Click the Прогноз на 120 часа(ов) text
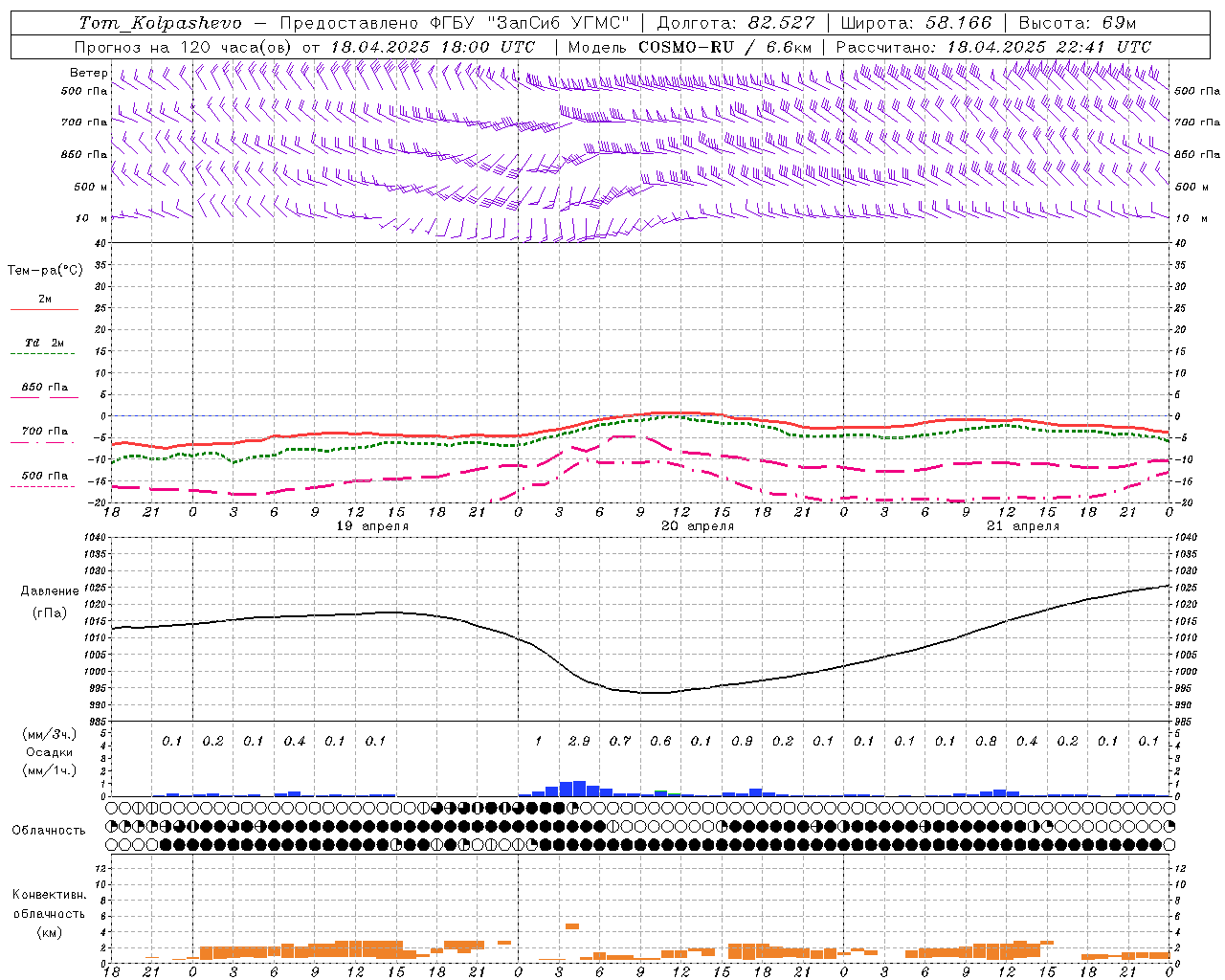This screenshot has height=980, width=1225. coord(184,47)
